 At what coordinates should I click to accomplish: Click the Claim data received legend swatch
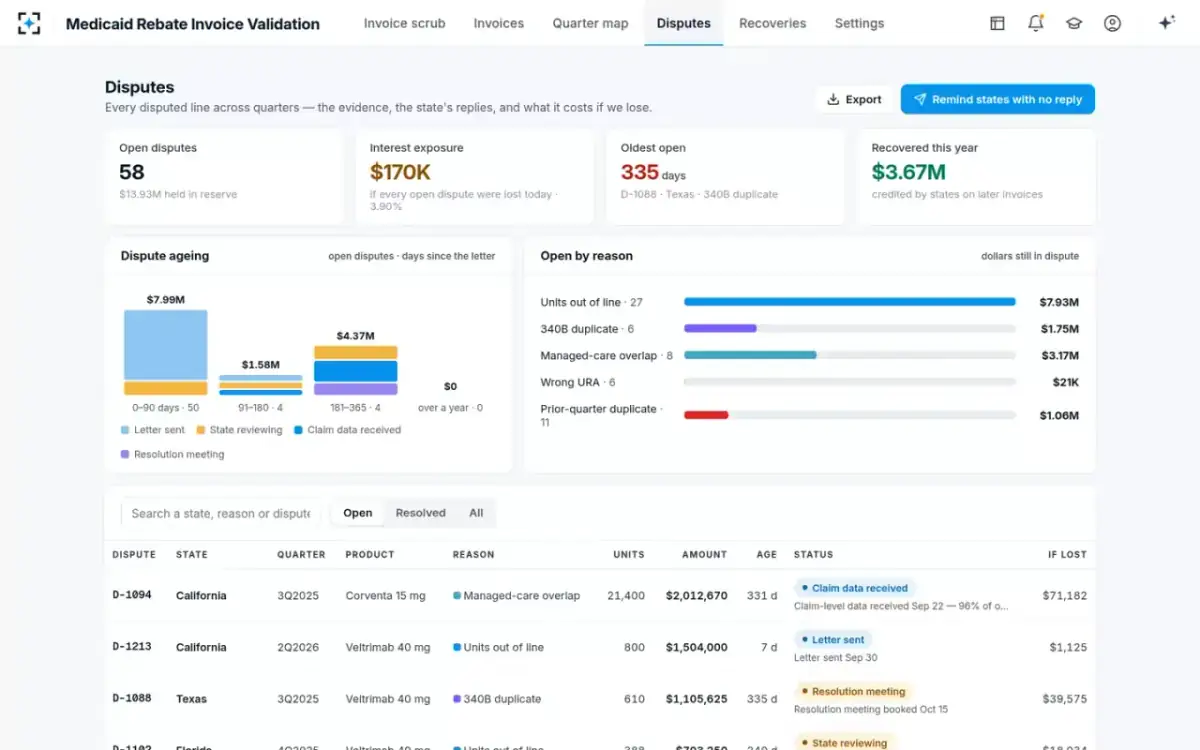coord(299,430)
